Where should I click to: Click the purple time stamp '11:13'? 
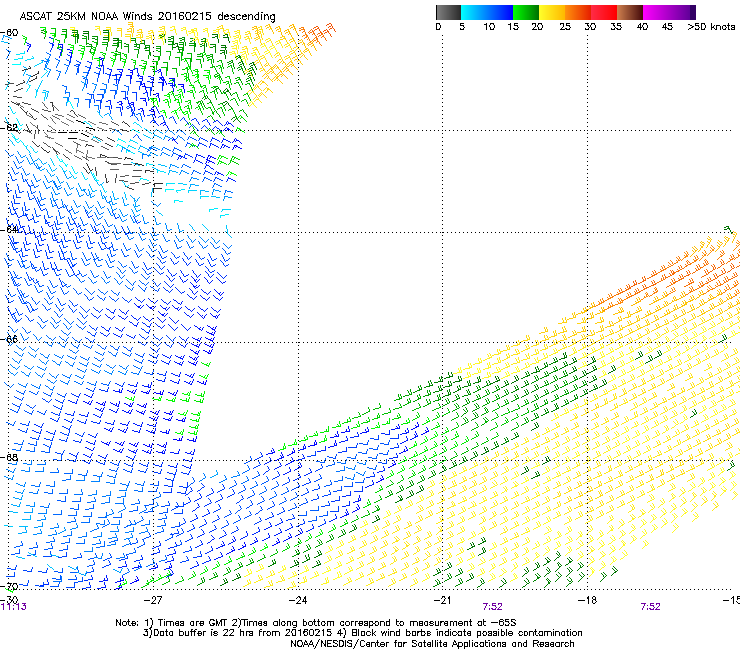tap(14, 607)
